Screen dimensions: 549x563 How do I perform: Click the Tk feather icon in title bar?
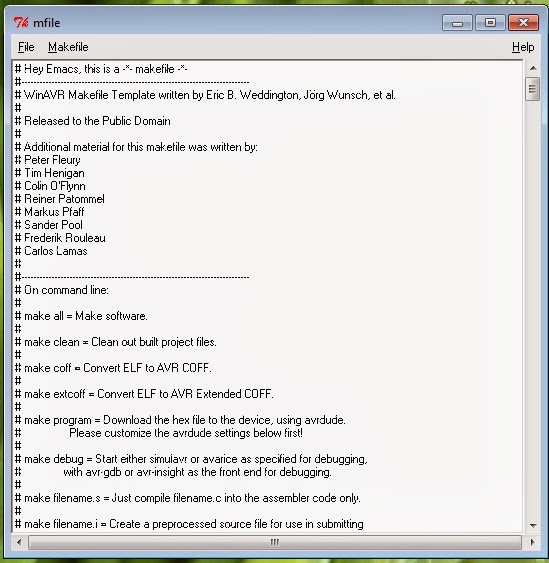[21, 23]
